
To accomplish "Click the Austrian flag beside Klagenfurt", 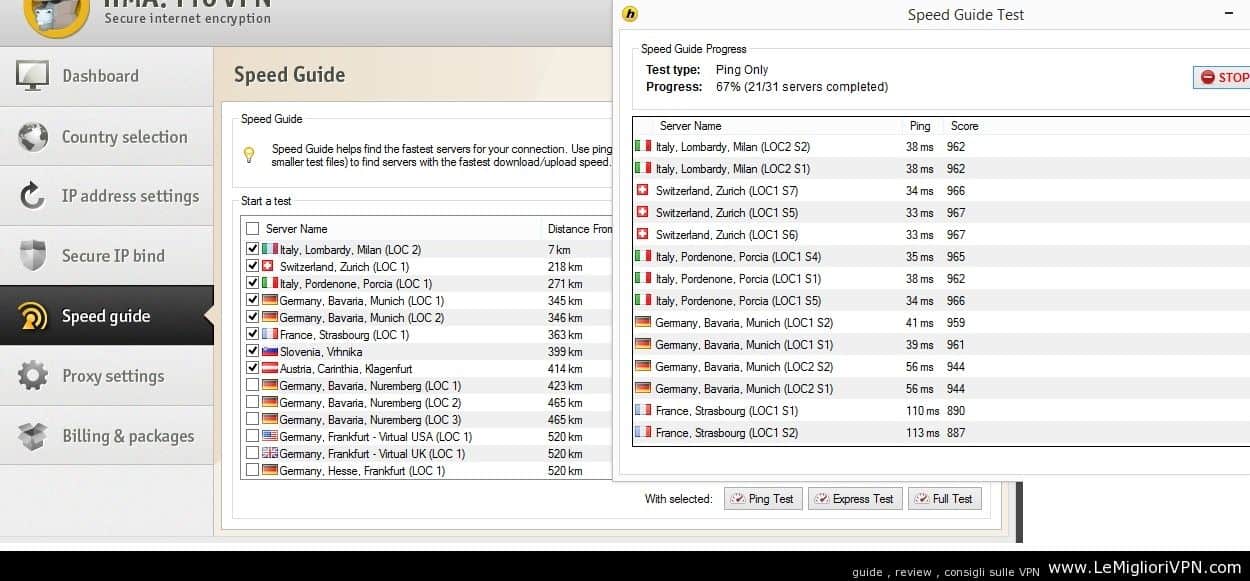I will pos(269,369).
